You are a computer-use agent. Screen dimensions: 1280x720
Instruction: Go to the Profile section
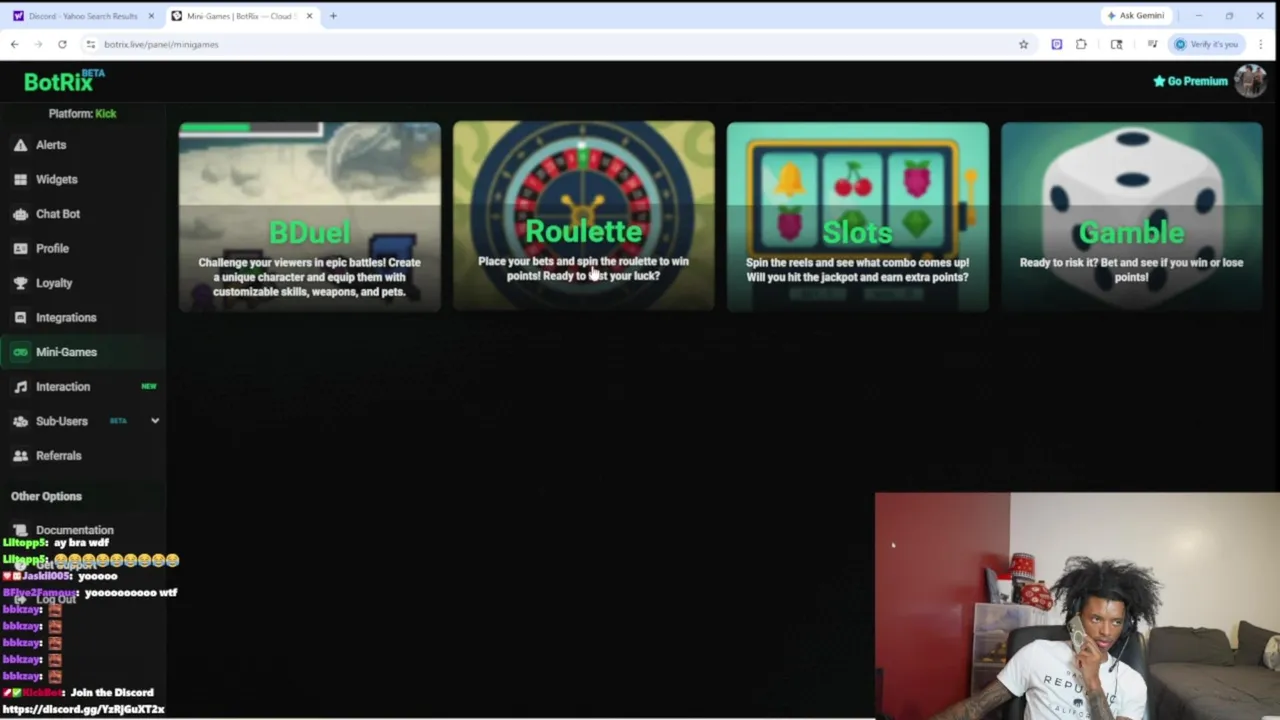[x=52, y=248]
